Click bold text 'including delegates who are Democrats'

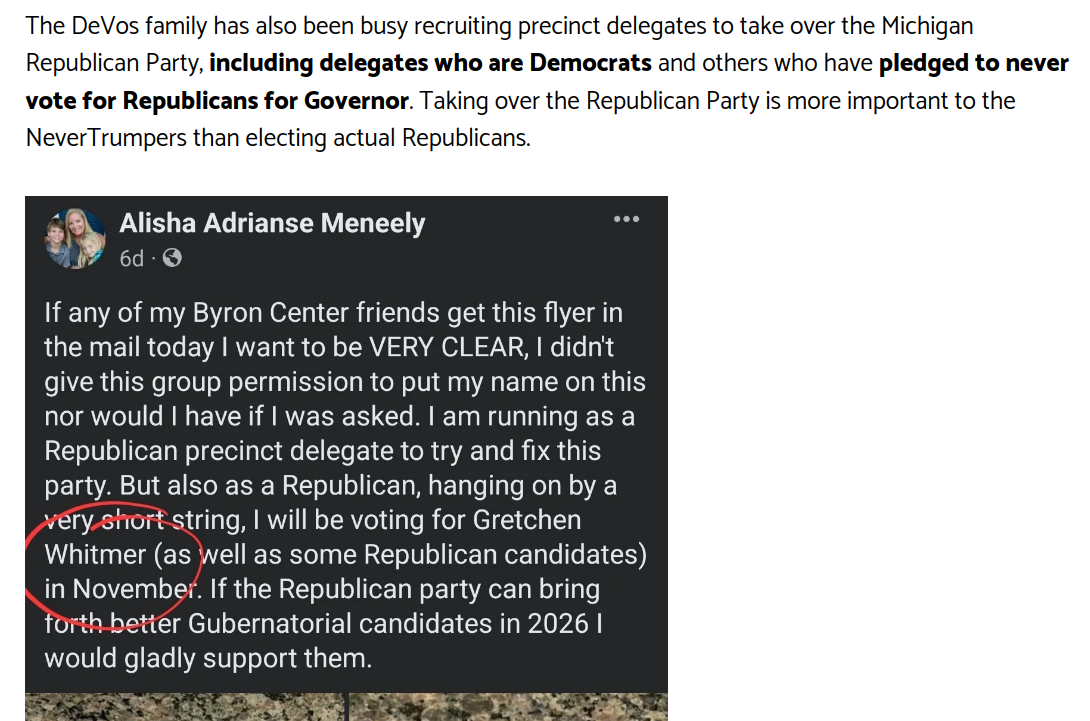click(430, 63)
